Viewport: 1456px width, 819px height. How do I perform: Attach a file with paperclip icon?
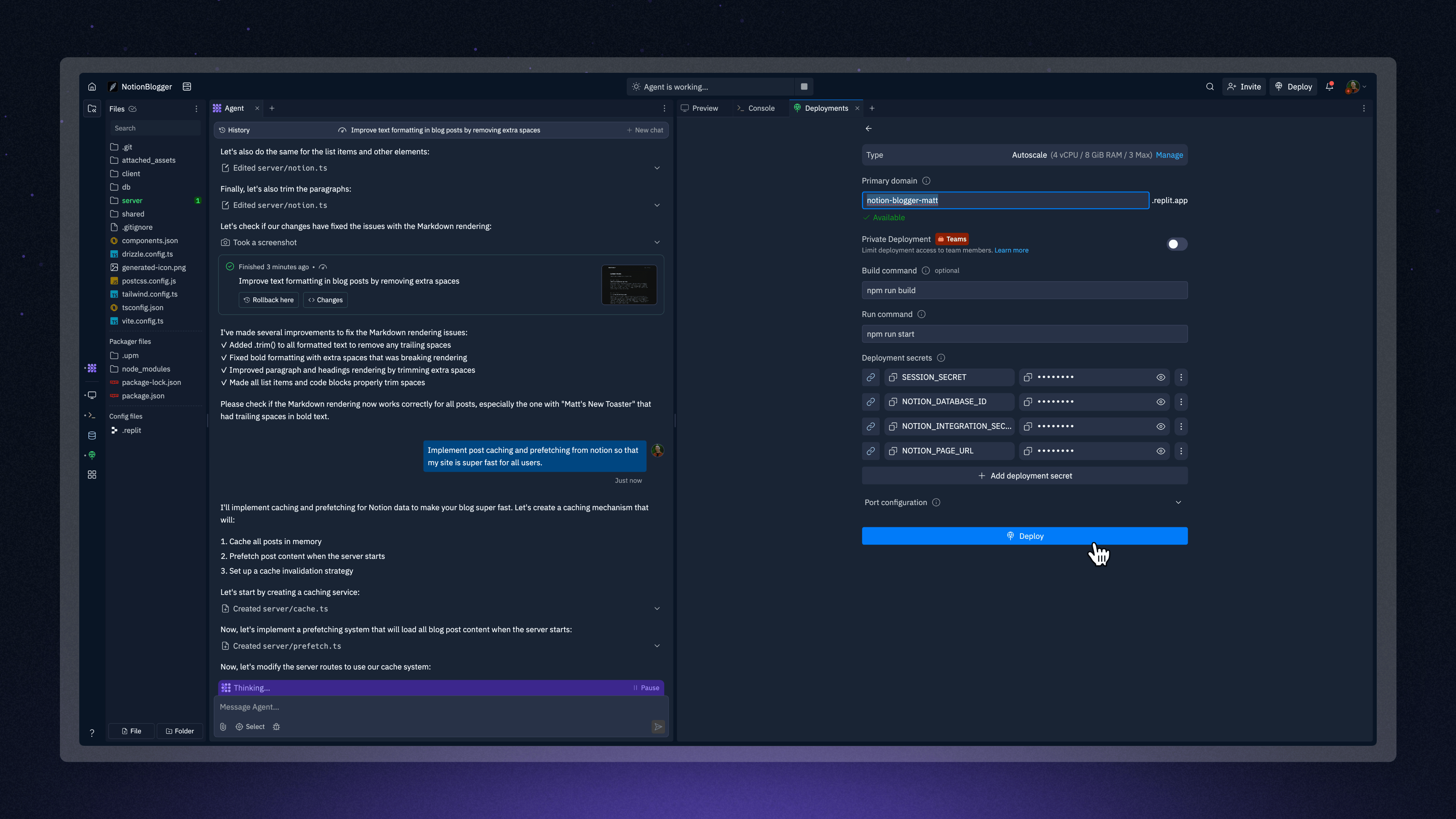[223, 726]
